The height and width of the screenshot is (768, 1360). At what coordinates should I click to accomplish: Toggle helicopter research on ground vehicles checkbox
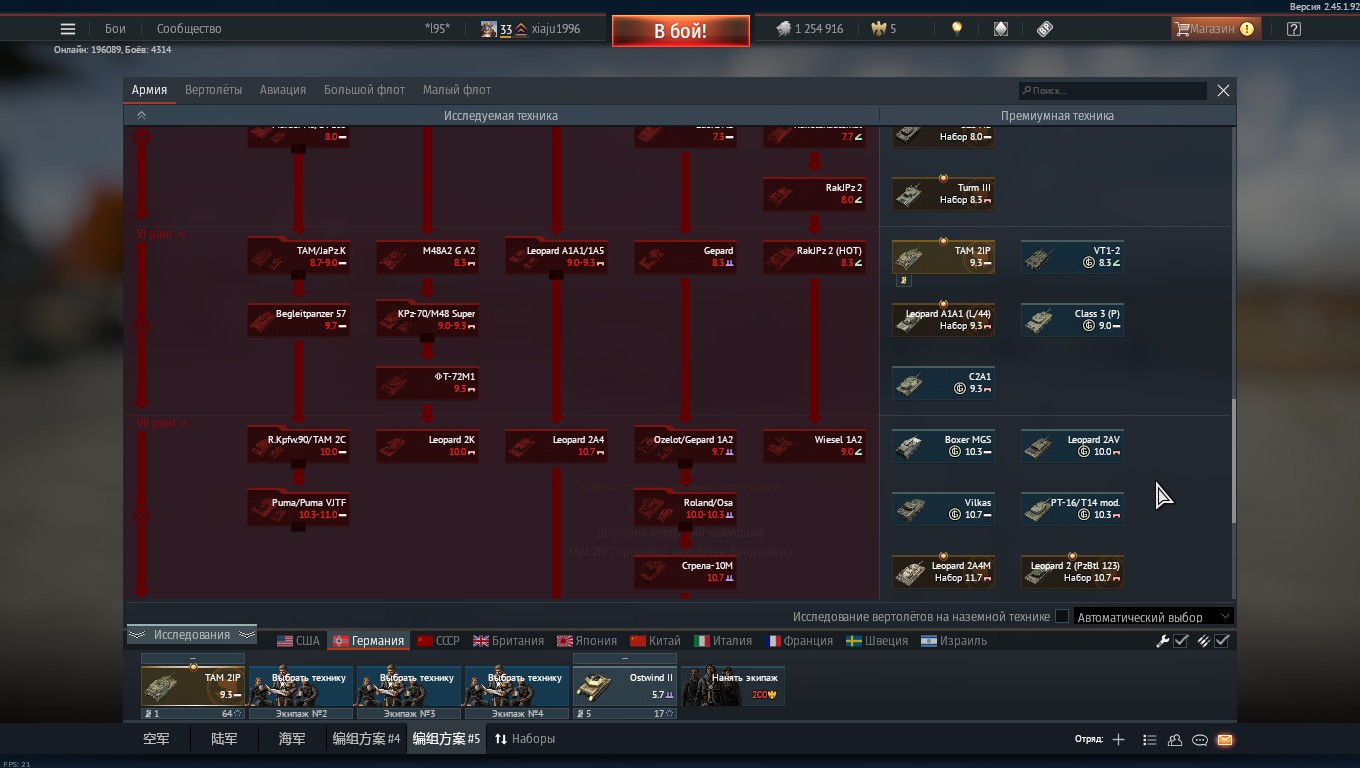[1062, 617]
